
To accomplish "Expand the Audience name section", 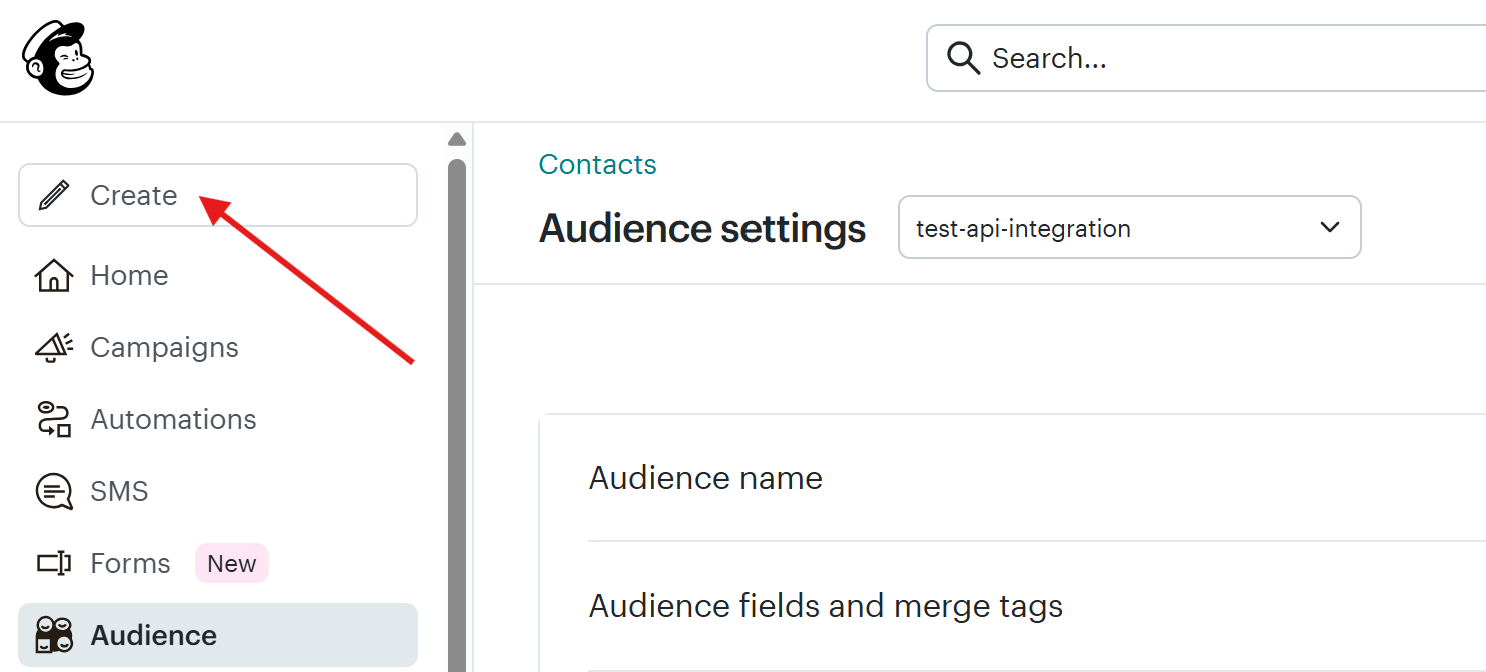I will pyautogui.click(x=706, y=478).
